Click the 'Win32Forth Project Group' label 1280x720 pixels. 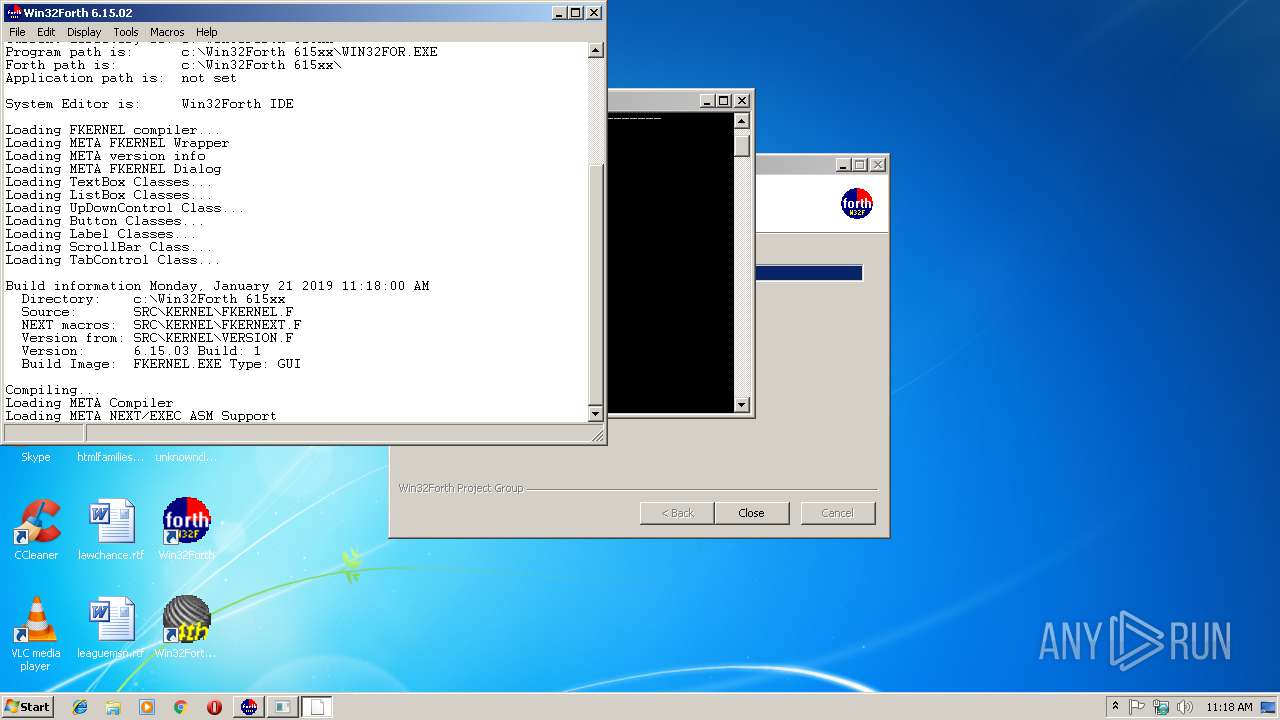coord(460,488)
